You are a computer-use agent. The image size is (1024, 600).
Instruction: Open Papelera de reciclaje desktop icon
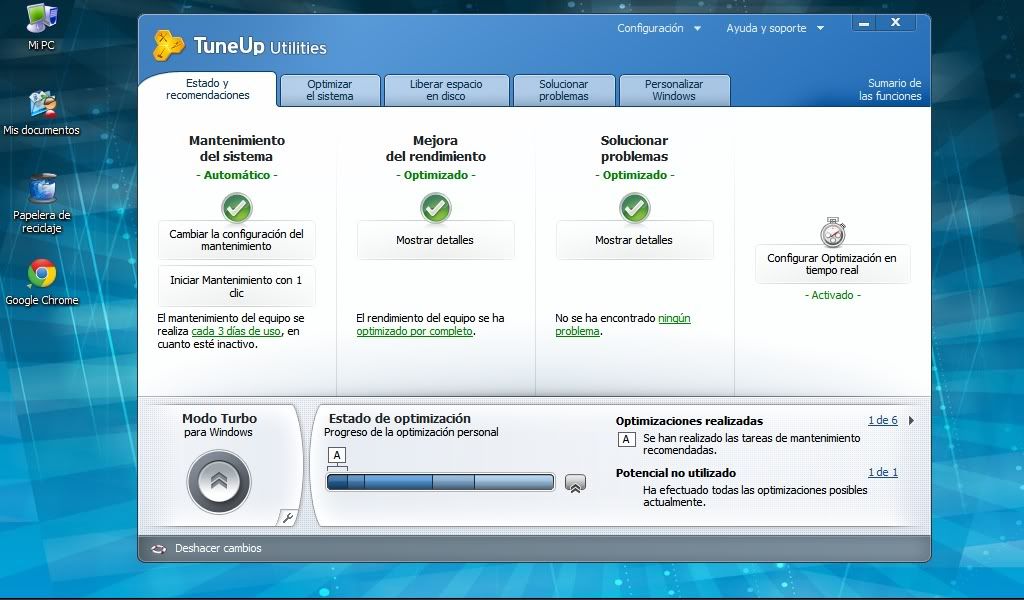click(x=42, y=189)
